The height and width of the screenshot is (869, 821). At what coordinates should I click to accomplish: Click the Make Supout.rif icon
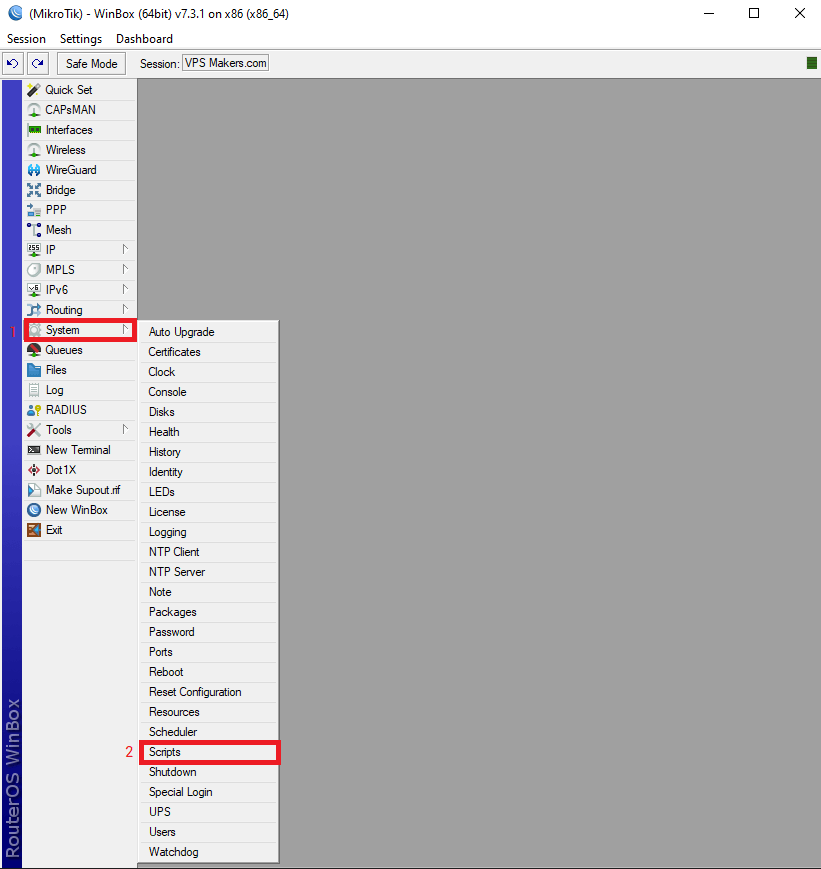coord(34,490)
